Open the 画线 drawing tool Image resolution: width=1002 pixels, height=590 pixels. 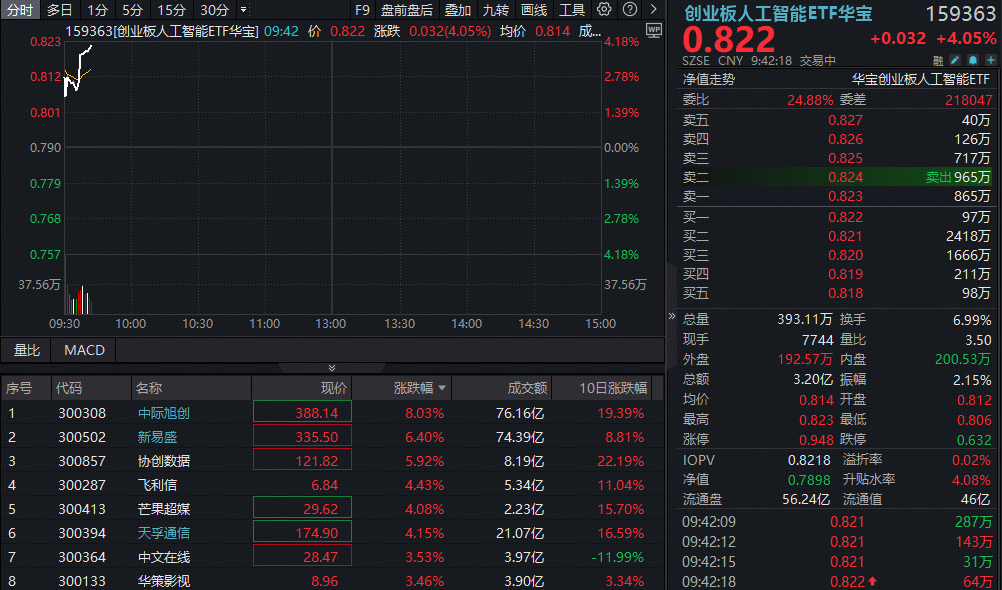[x=534, y=10]
